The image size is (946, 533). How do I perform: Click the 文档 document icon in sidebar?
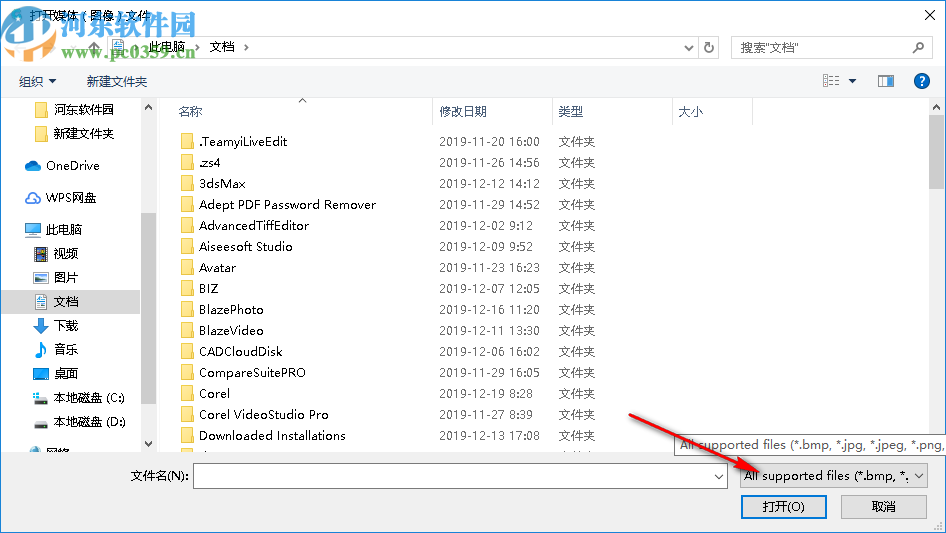40,302
